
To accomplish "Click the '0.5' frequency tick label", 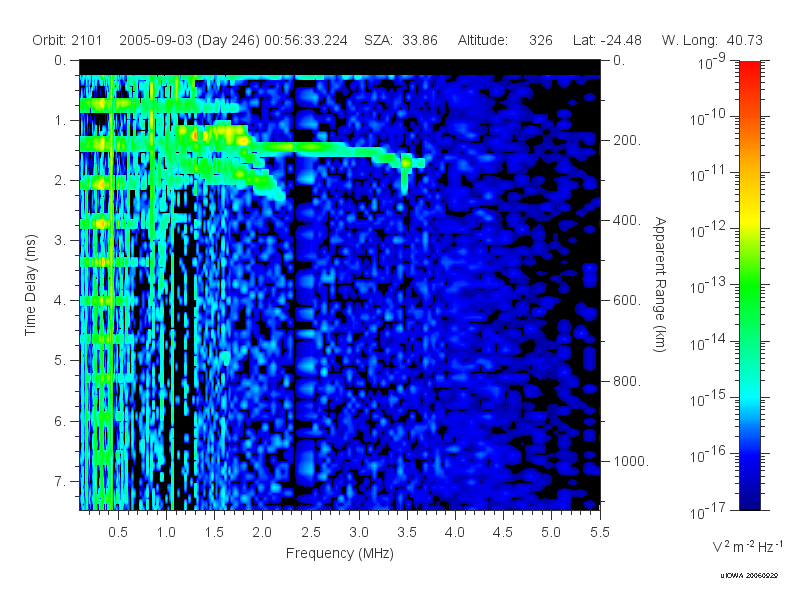I will (x=118, y=532).
